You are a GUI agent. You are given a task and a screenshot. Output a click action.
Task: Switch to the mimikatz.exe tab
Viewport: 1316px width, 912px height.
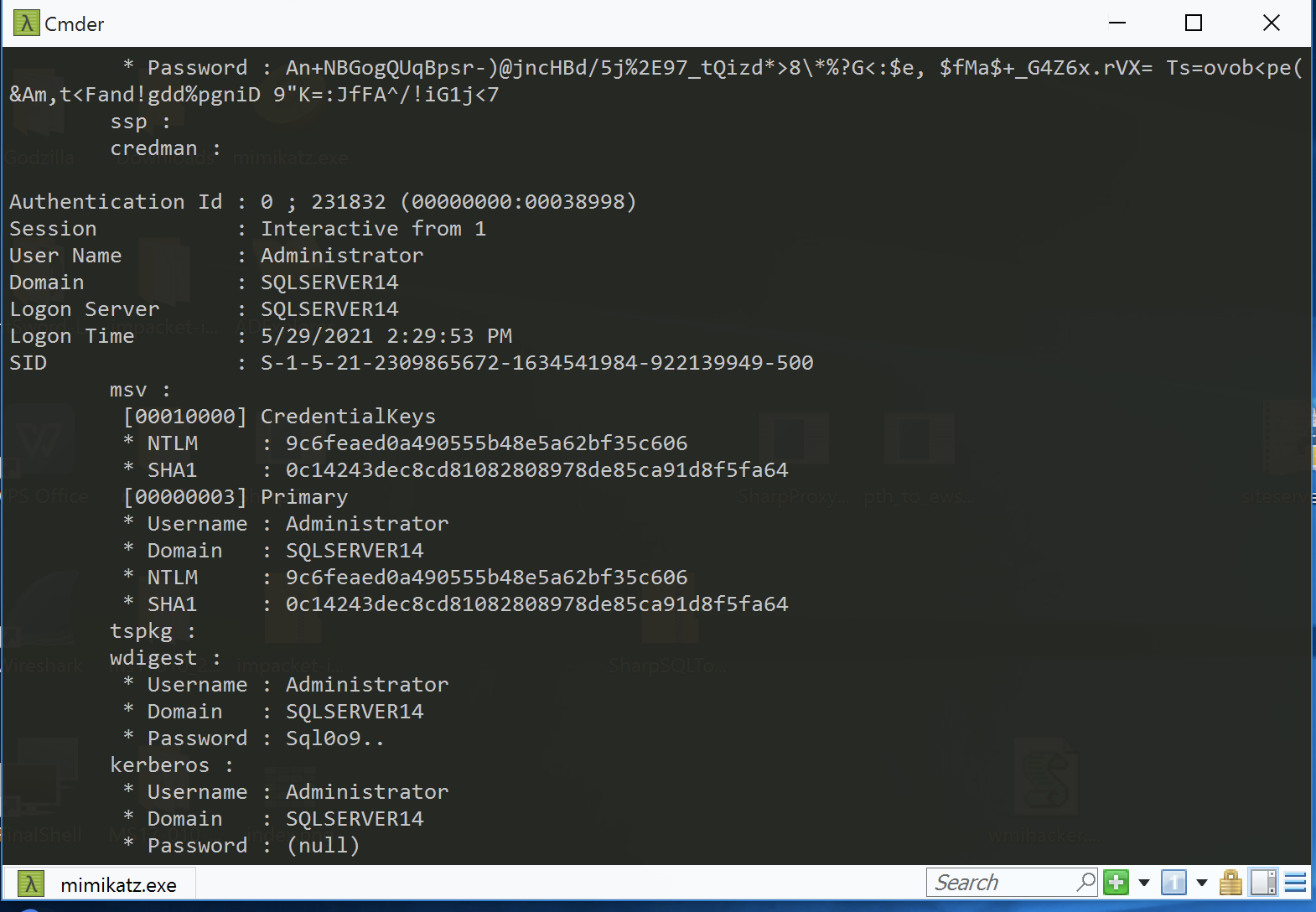(x=100, y=884)
